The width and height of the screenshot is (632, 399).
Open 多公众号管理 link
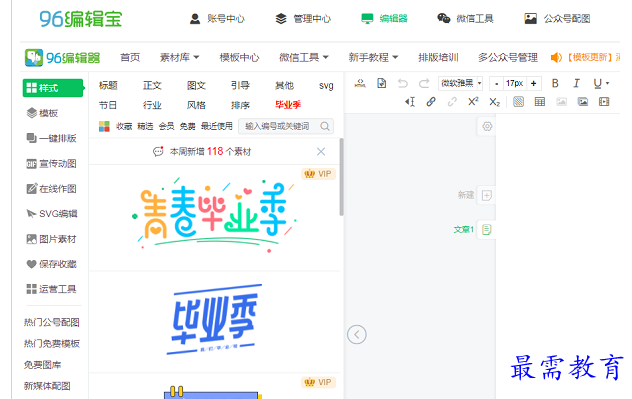(508, 58)
